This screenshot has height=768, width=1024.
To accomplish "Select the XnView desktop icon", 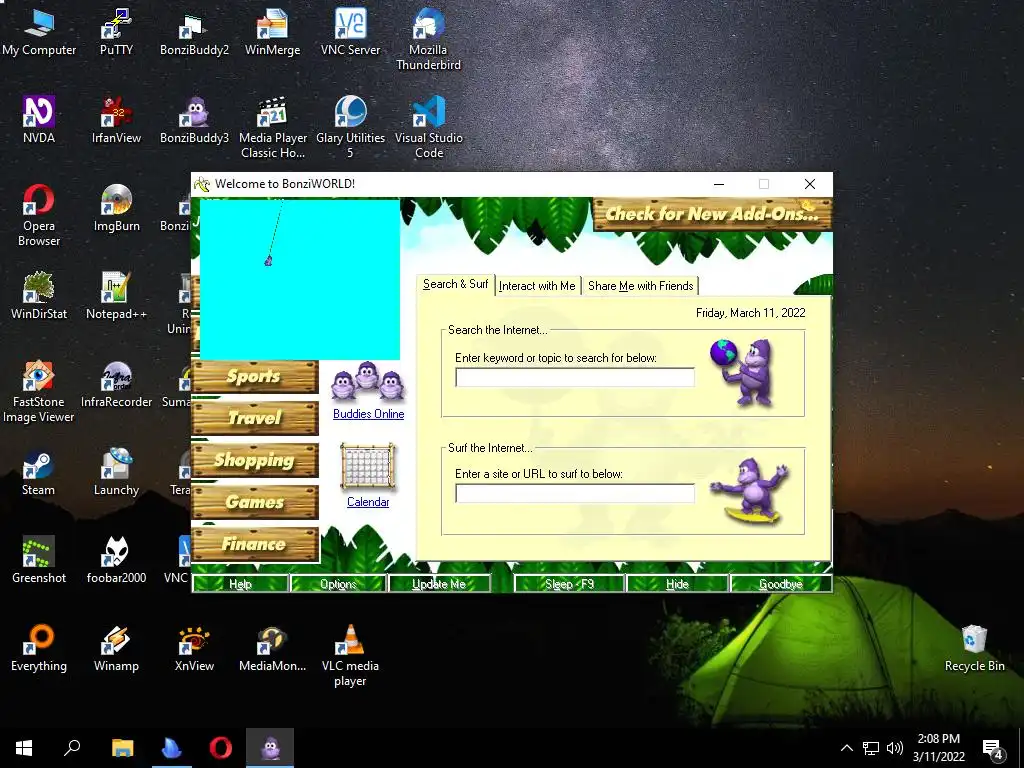I will point(194,648).
